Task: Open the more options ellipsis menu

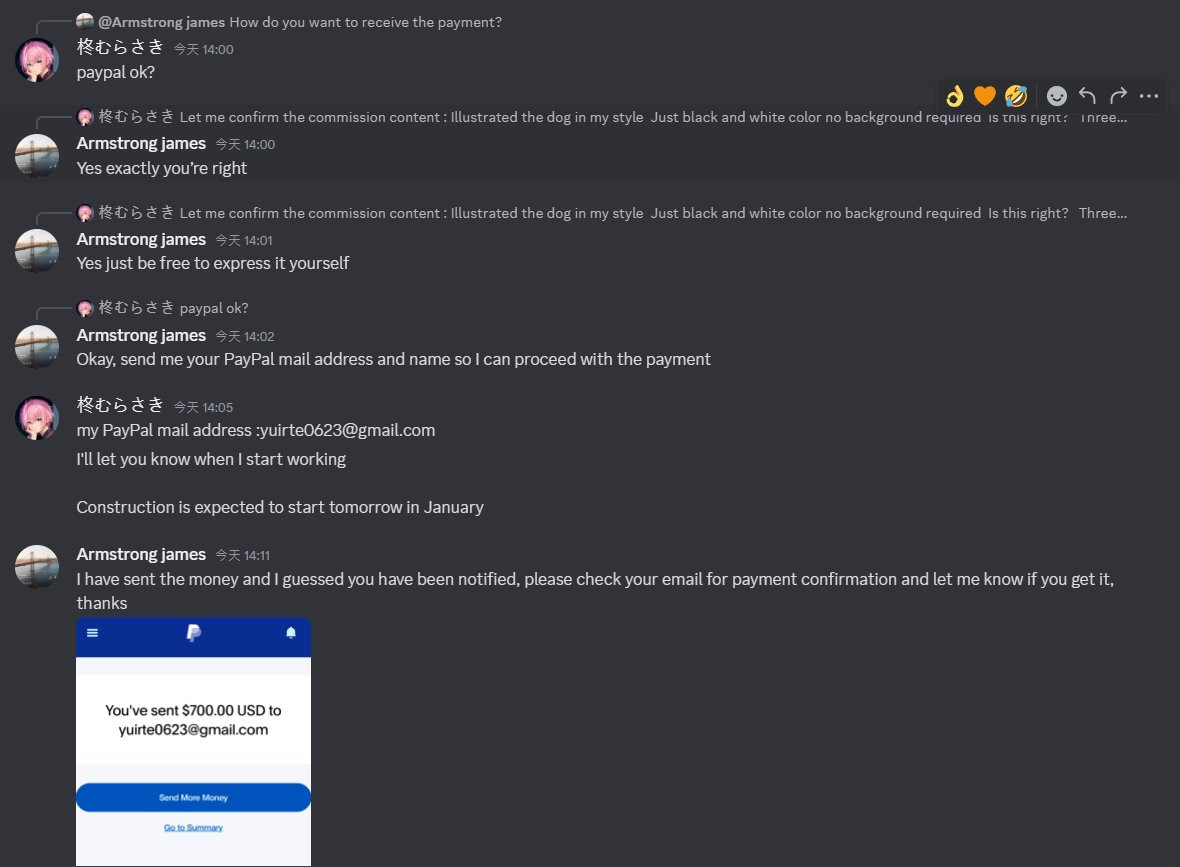Action: (x=1148, y=96)
